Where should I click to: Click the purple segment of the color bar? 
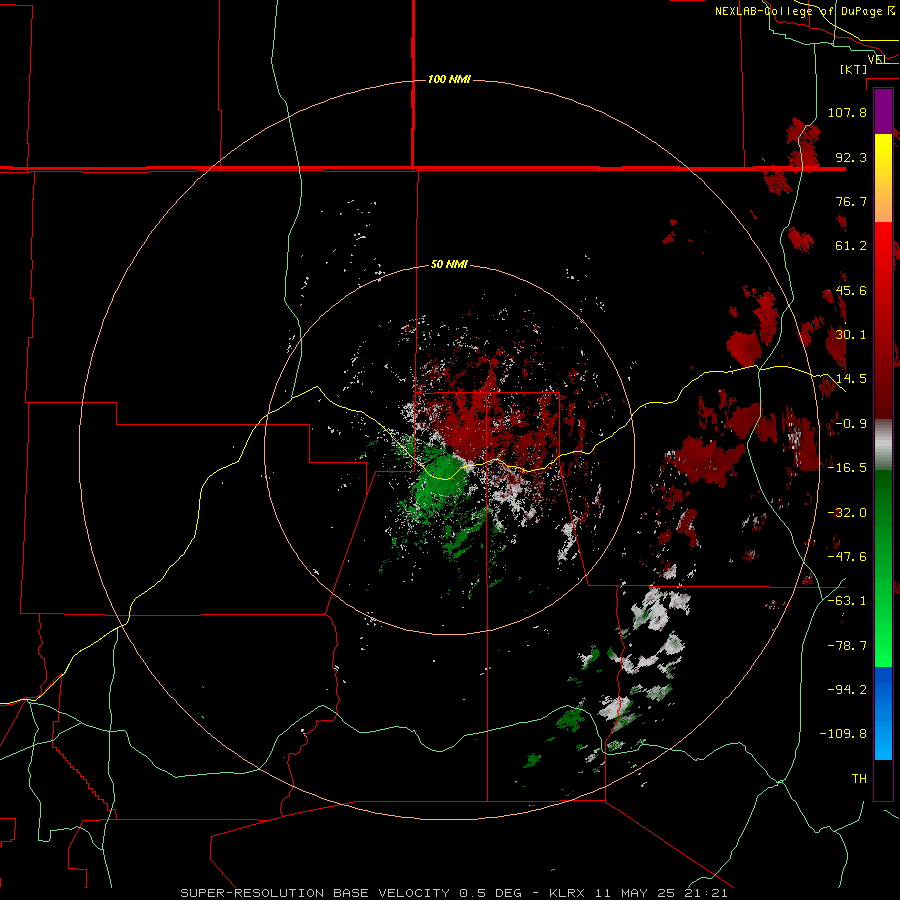pyautogui.click(x=883, y=111)
